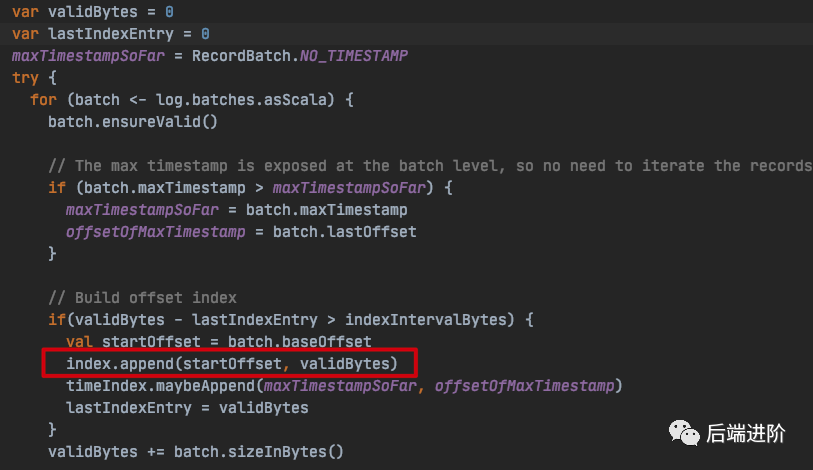Image resolution: width=813 pixels, height=470 pixels.
Task: Click the "Build offset index" comment
Action: pyautogui.click(x=143, y=297)
